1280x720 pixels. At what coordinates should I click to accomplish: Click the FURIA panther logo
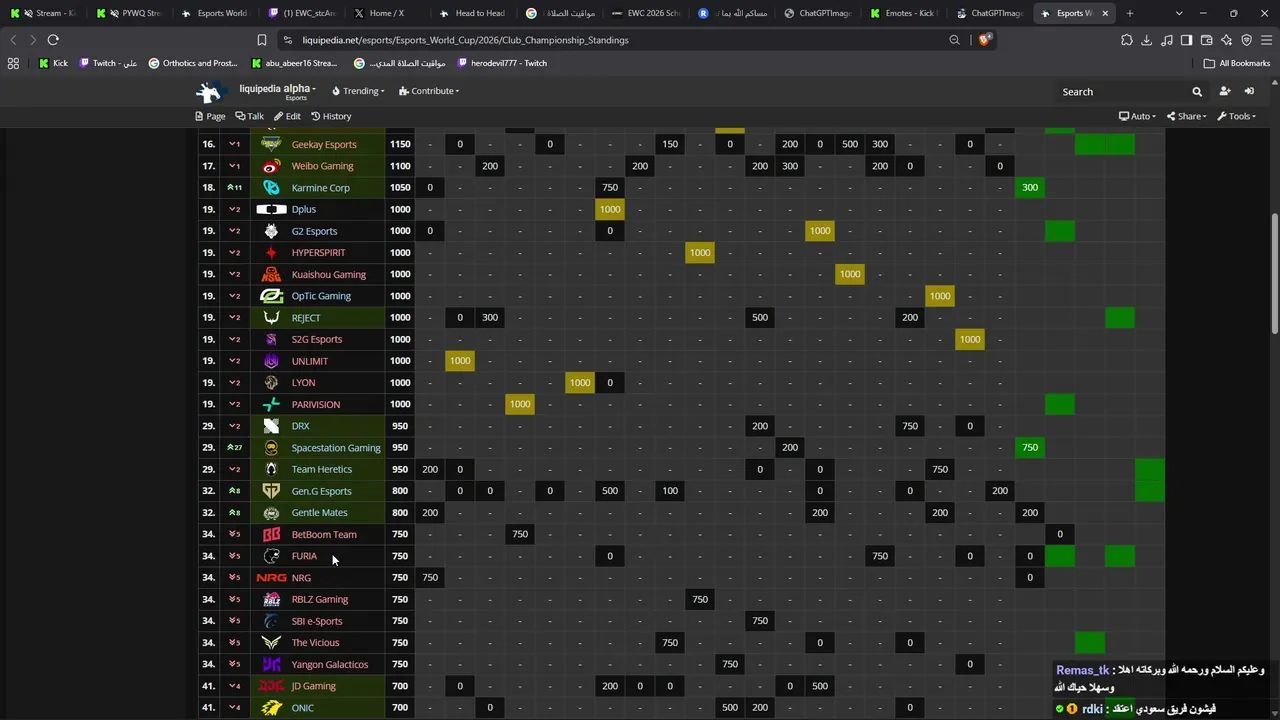(x=271, y=556)
